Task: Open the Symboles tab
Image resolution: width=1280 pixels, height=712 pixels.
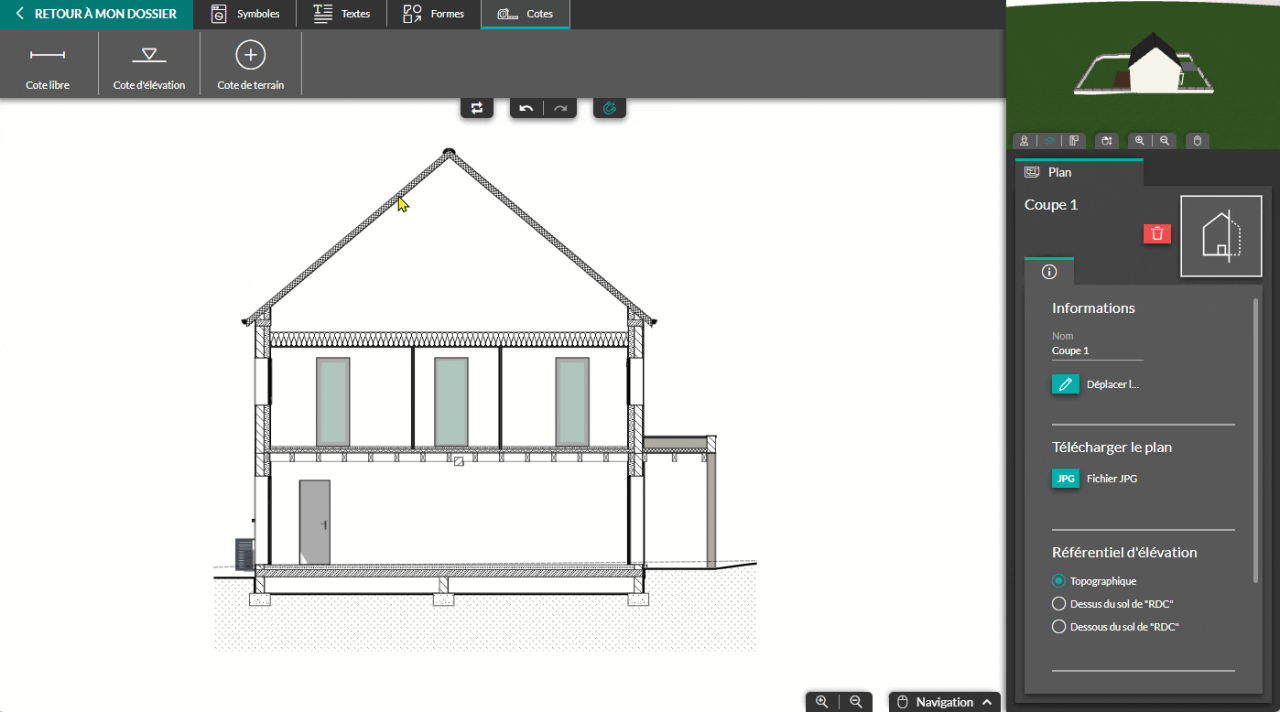Action: pos(246,14)
